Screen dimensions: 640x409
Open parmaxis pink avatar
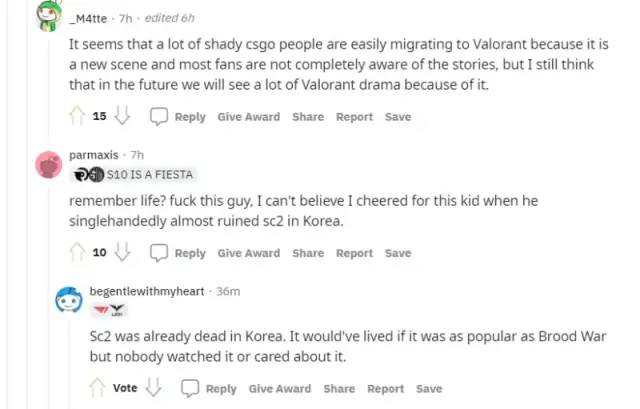pyautogui.click(x=49, y=165)
